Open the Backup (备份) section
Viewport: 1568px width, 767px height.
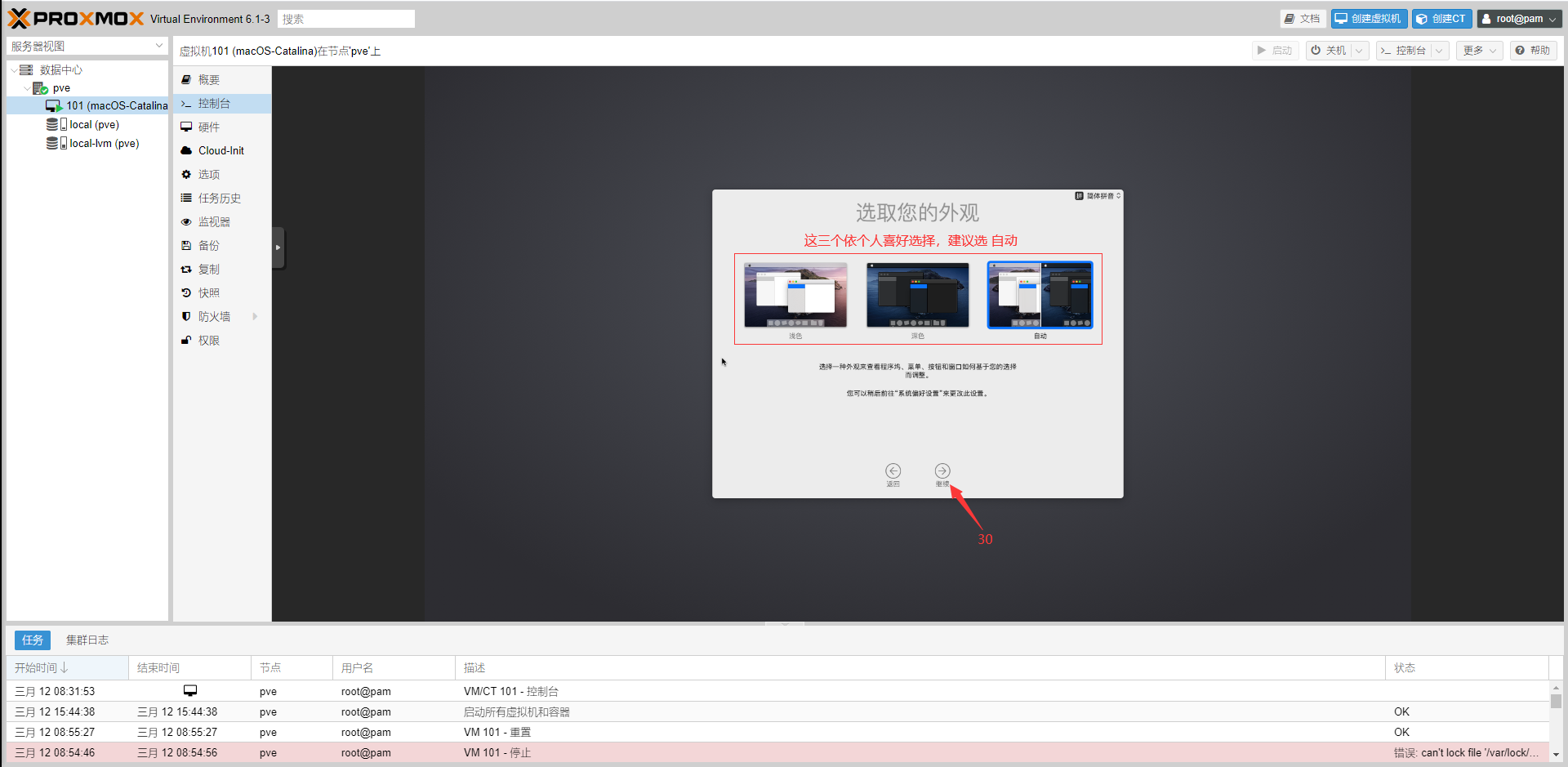click(x=209, y=246)
